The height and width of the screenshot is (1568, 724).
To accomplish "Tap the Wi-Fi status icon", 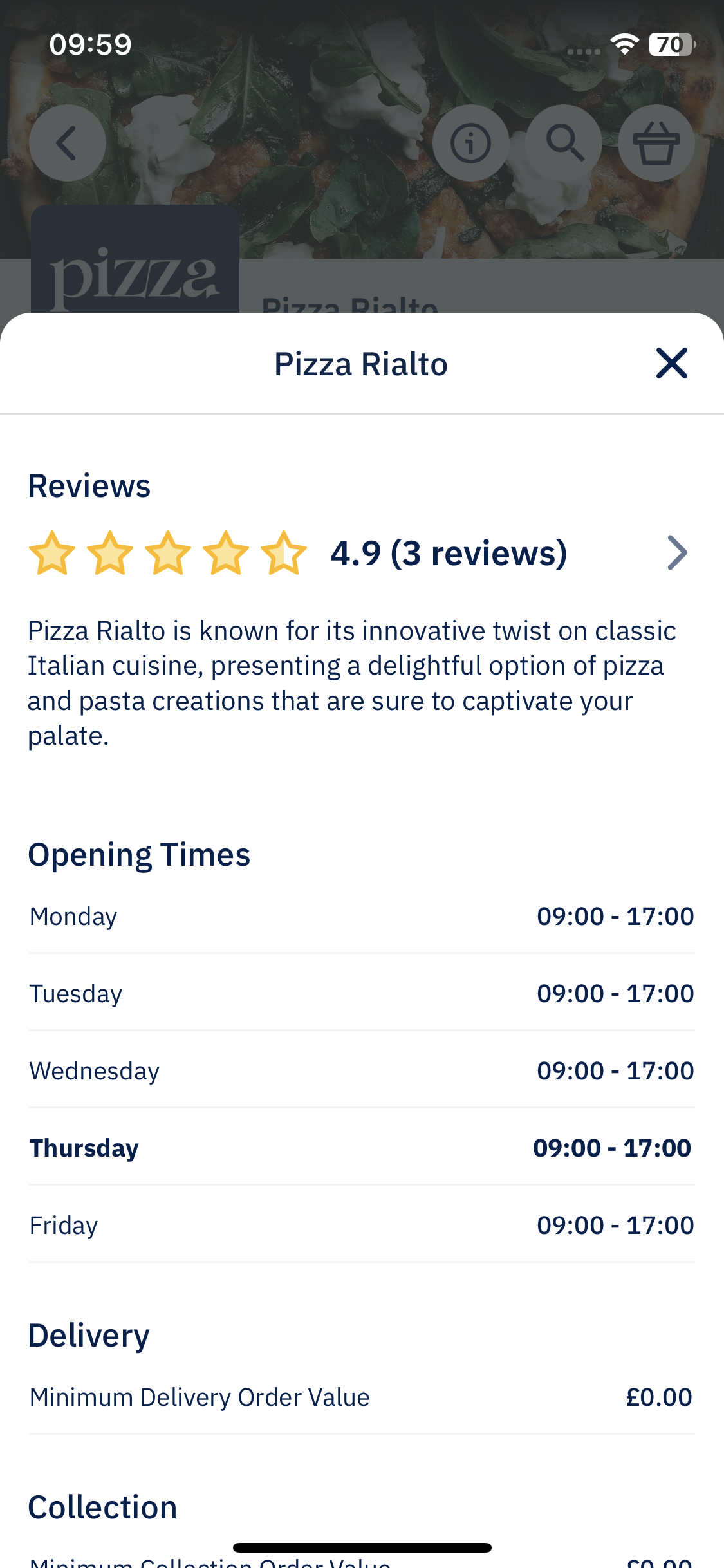I will 624,44.
